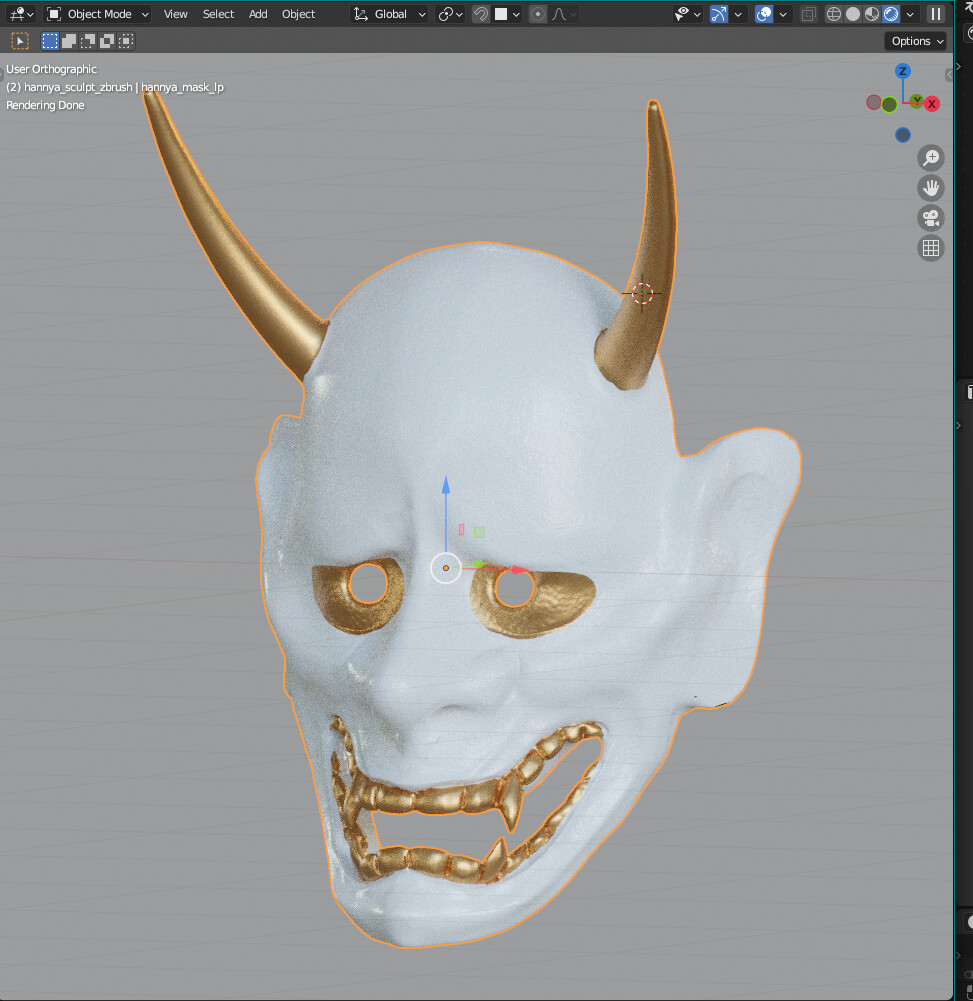Toggle snapping magnet icon
Image resolution: width=973 pixels, height=1001 pixels.
pyautogui.click(x=481, y=14)
